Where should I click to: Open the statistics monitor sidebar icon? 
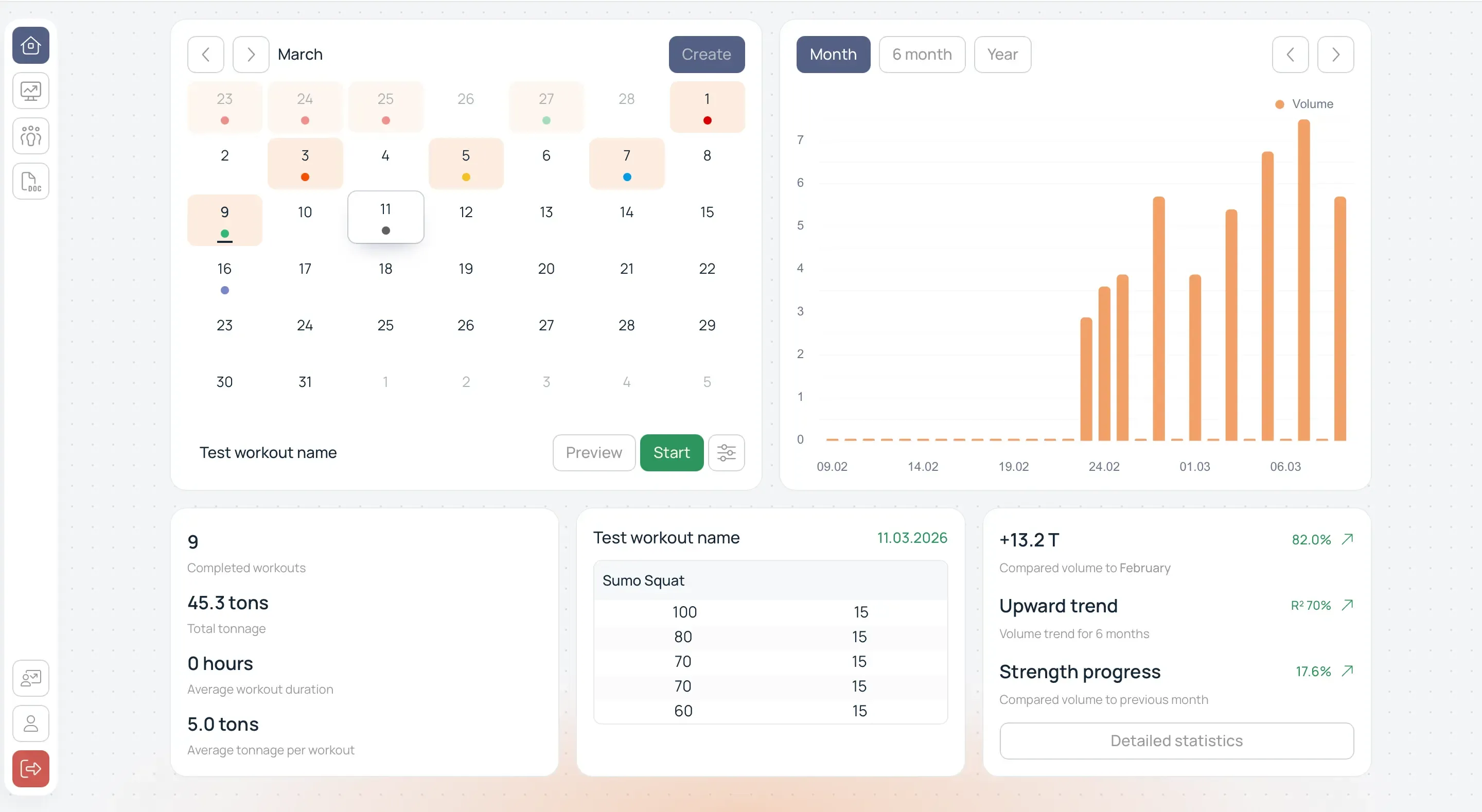coord(30,91)
